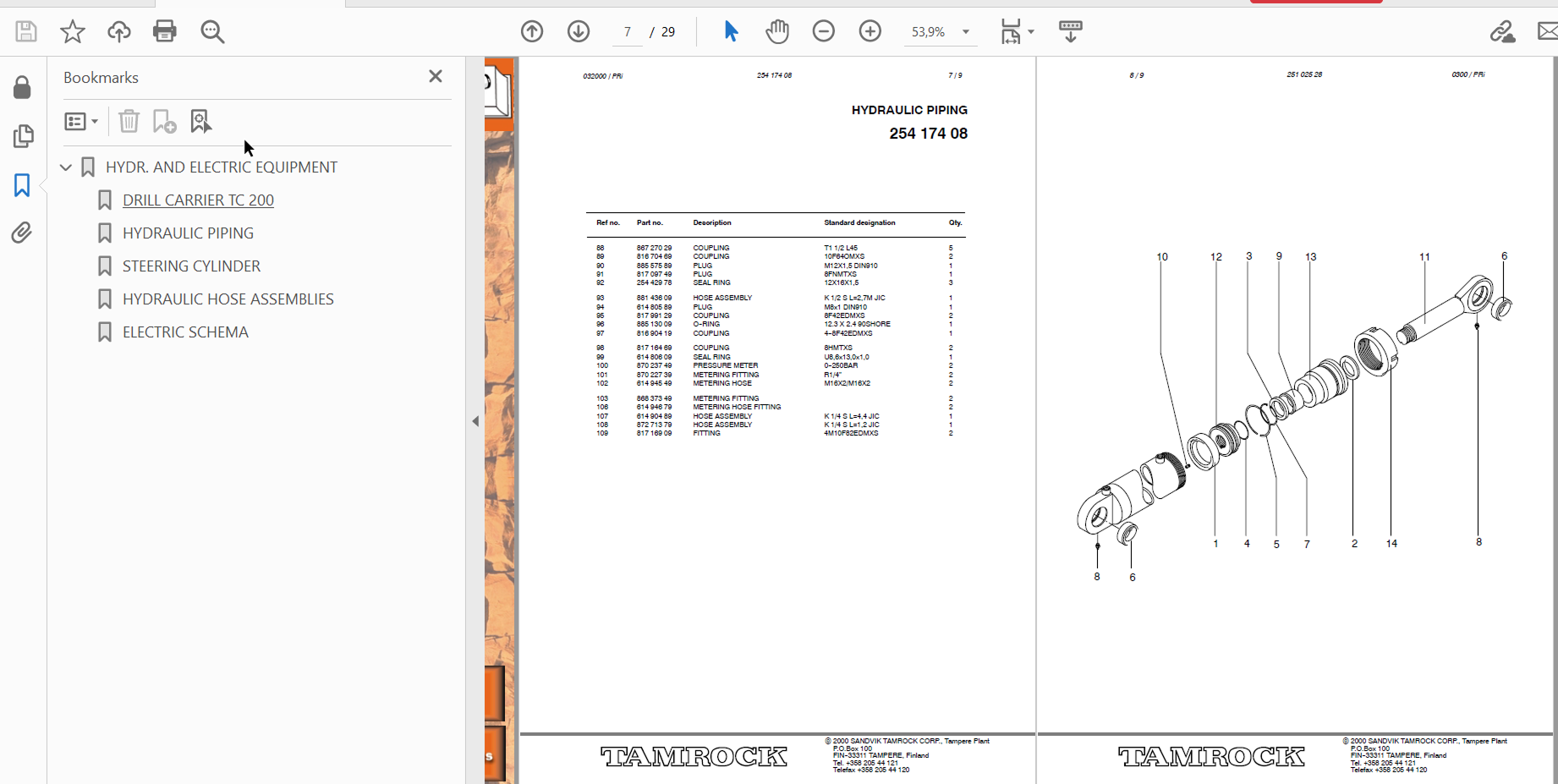Open the find text search tool

pos(212,32)
